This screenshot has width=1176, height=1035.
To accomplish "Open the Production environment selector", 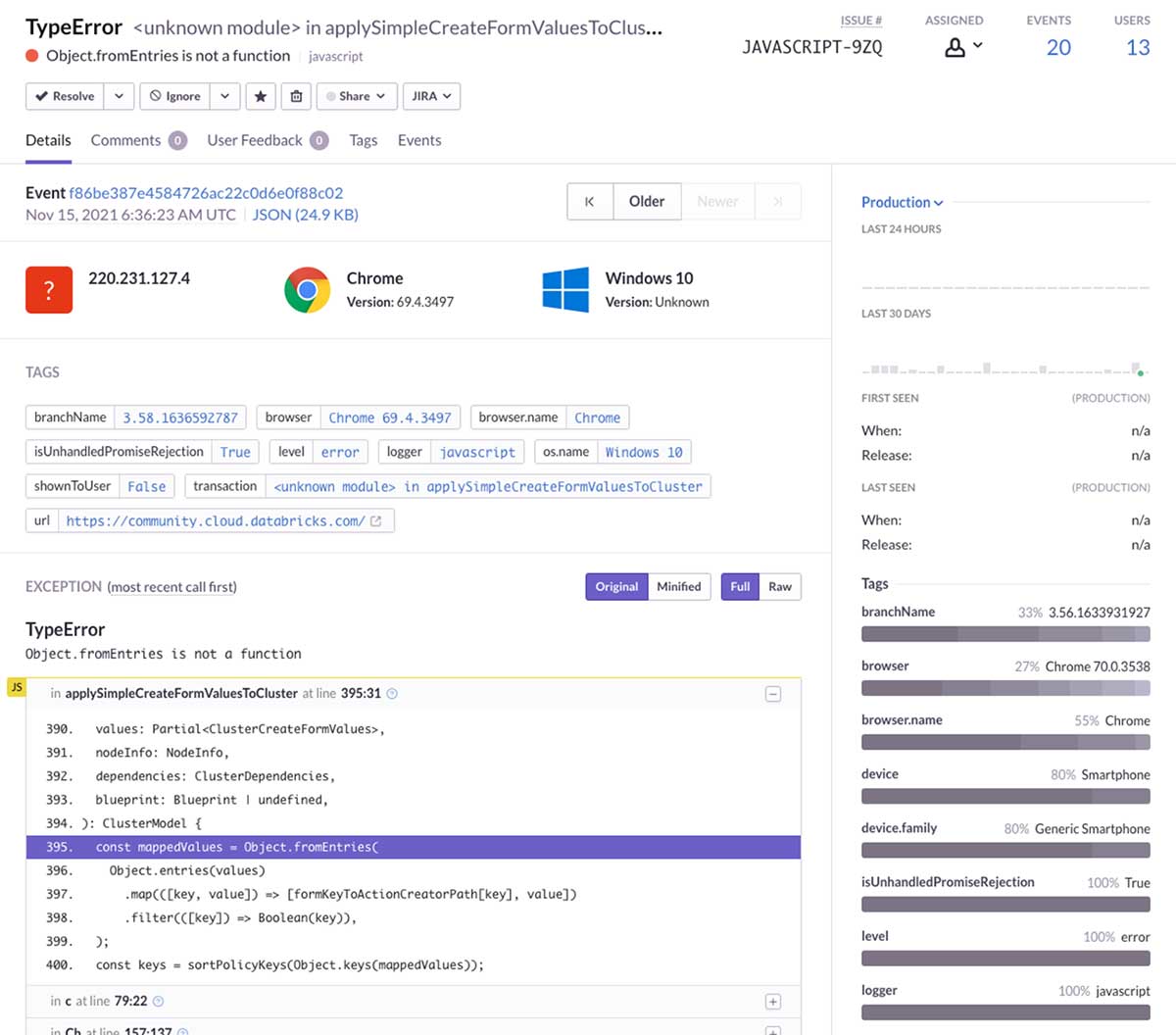I will [901, 202].
